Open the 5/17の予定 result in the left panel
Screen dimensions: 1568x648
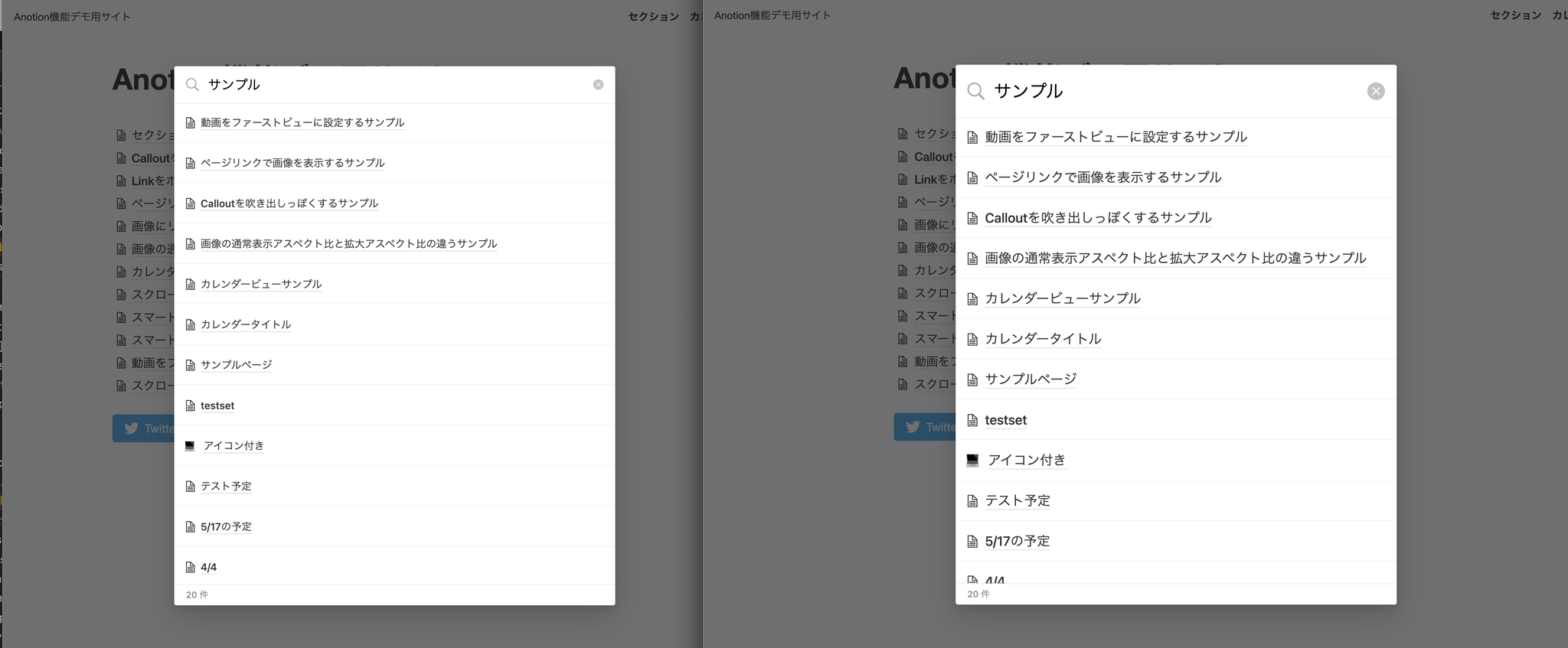pyautogui.click(x=226, y=527)
